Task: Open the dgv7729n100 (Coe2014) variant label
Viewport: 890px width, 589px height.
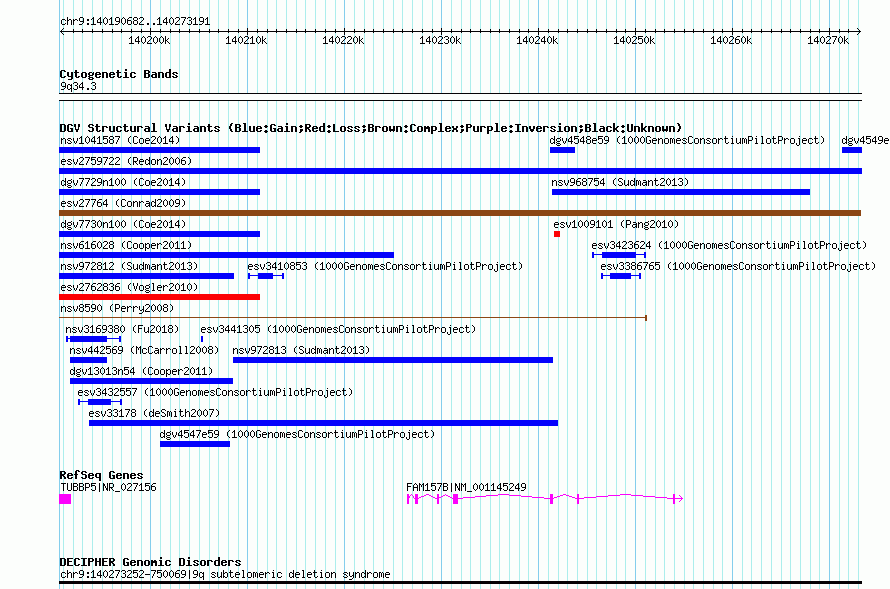Action: click(123, 182)
